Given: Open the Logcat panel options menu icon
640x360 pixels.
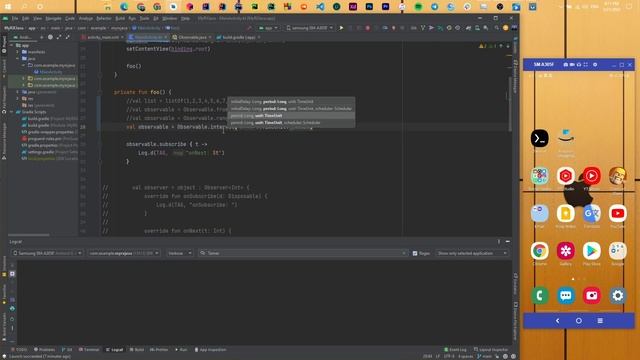Looking at the screenshot, I should [x=499, y=242].
